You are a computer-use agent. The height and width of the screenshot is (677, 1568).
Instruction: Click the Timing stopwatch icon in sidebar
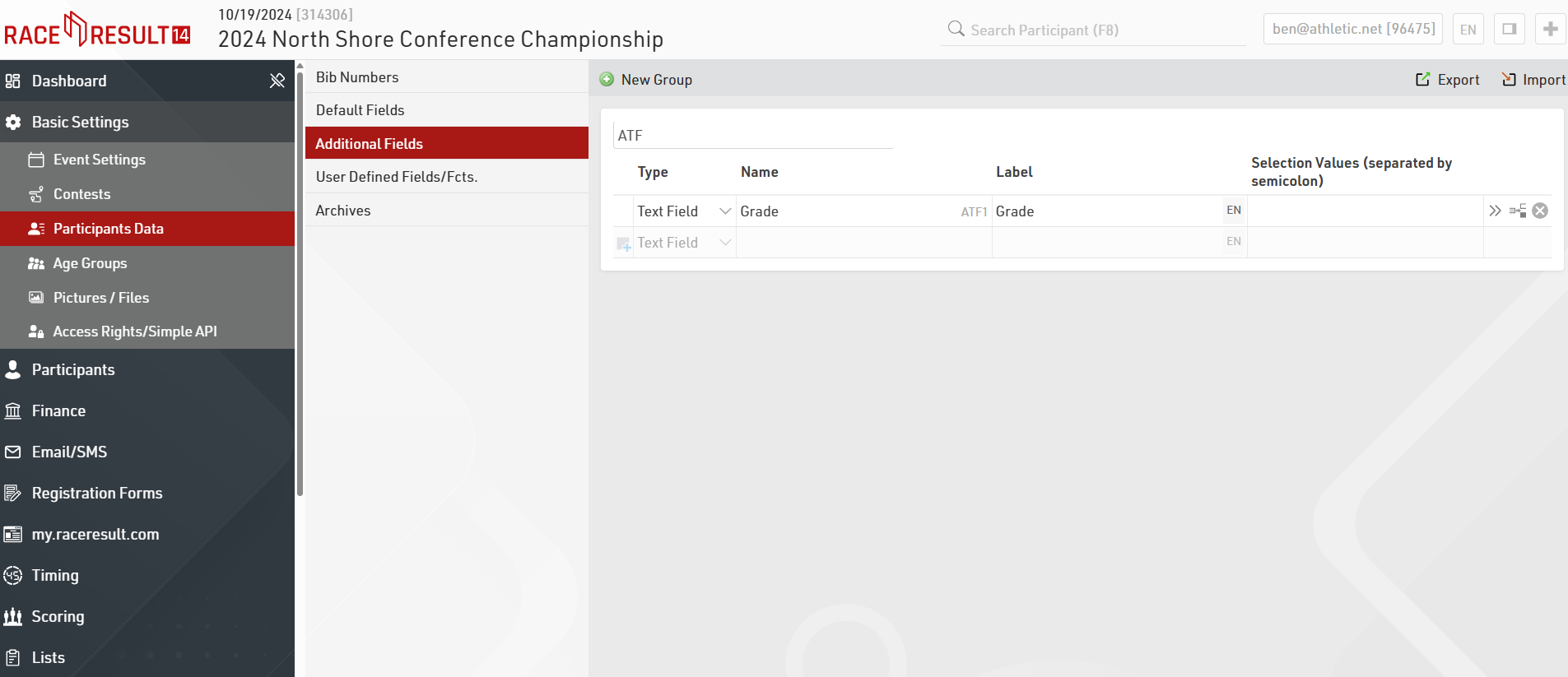[x=13, y=575]
